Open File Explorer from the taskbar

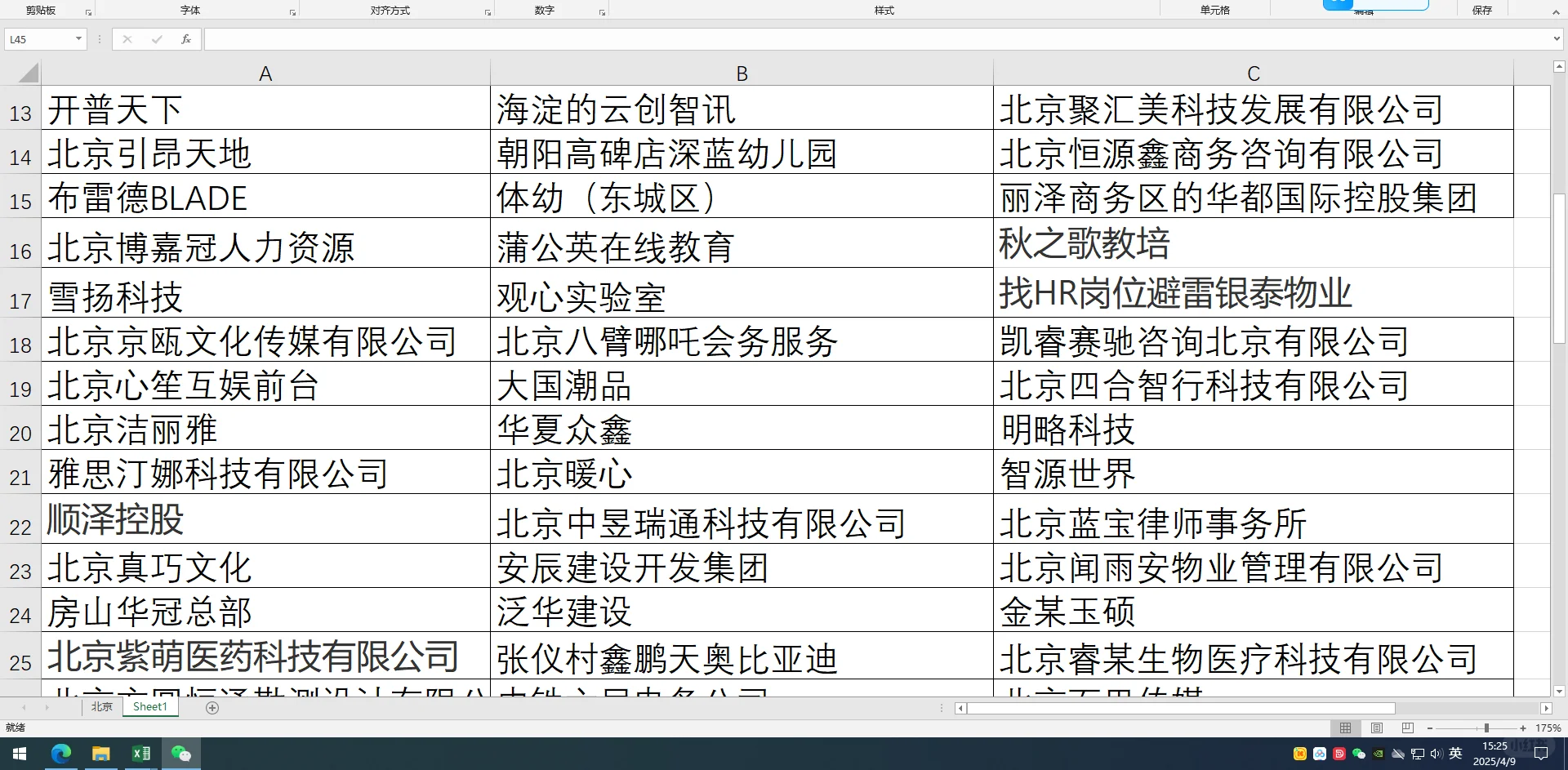pos(101,754)
